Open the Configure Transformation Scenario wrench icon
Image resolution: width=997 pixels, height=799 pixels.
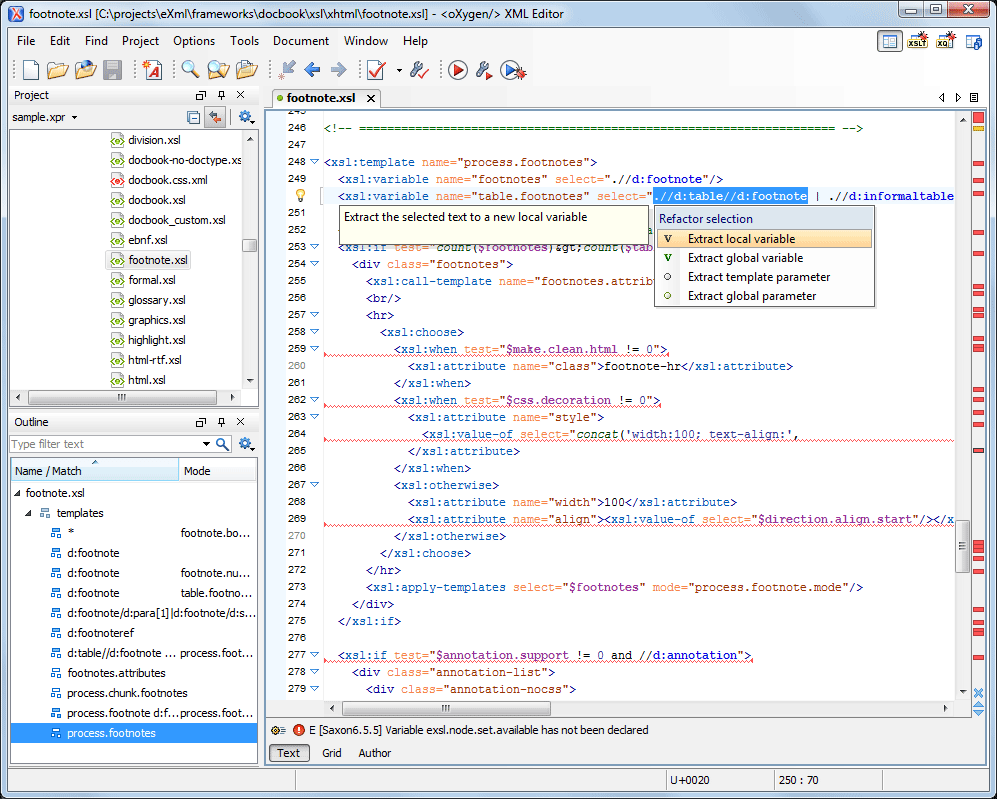tap(484, 70)
